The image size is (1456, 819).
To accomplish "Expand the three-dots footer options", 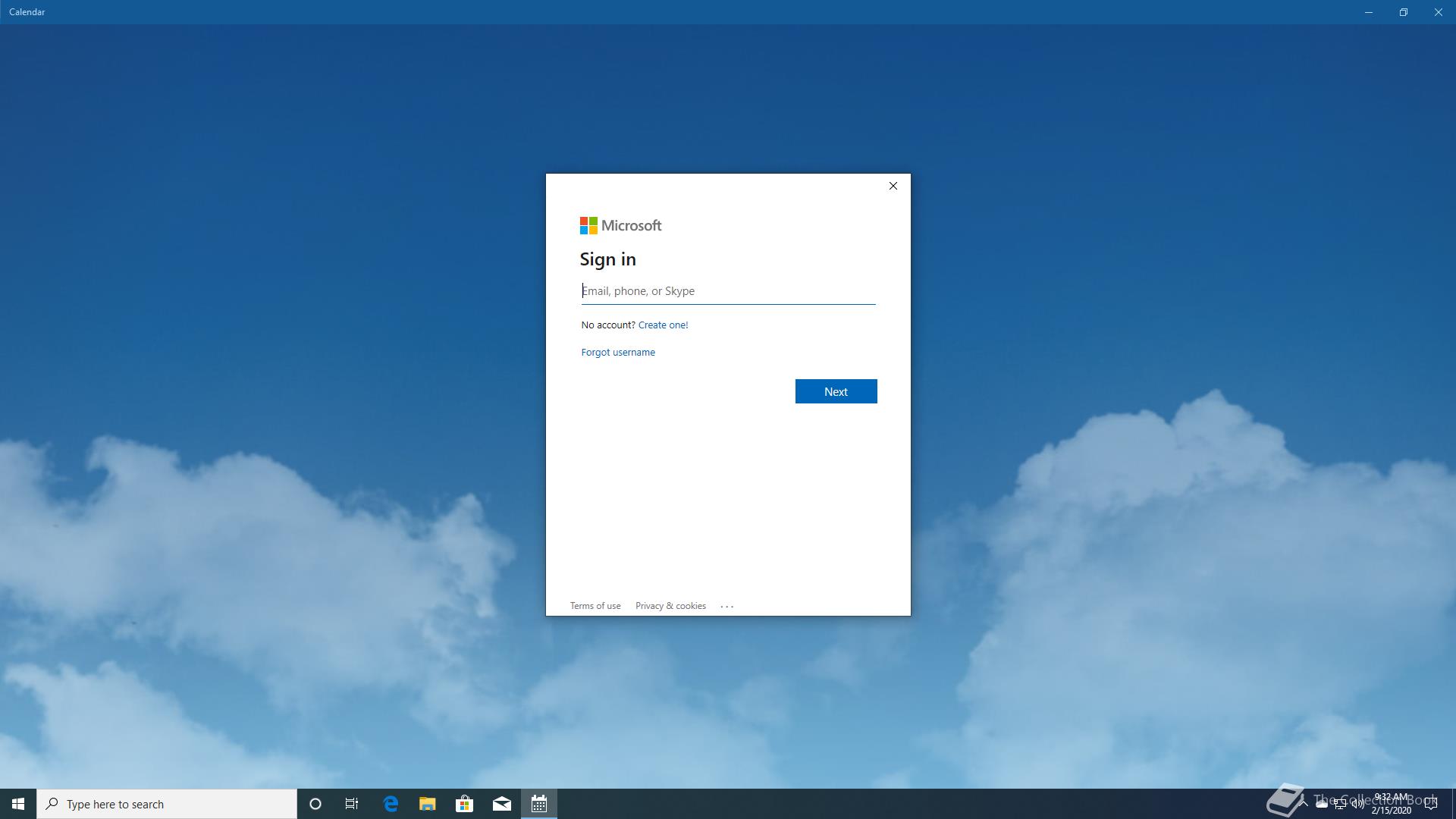I will pyautogui.click(x=726, y=606).
